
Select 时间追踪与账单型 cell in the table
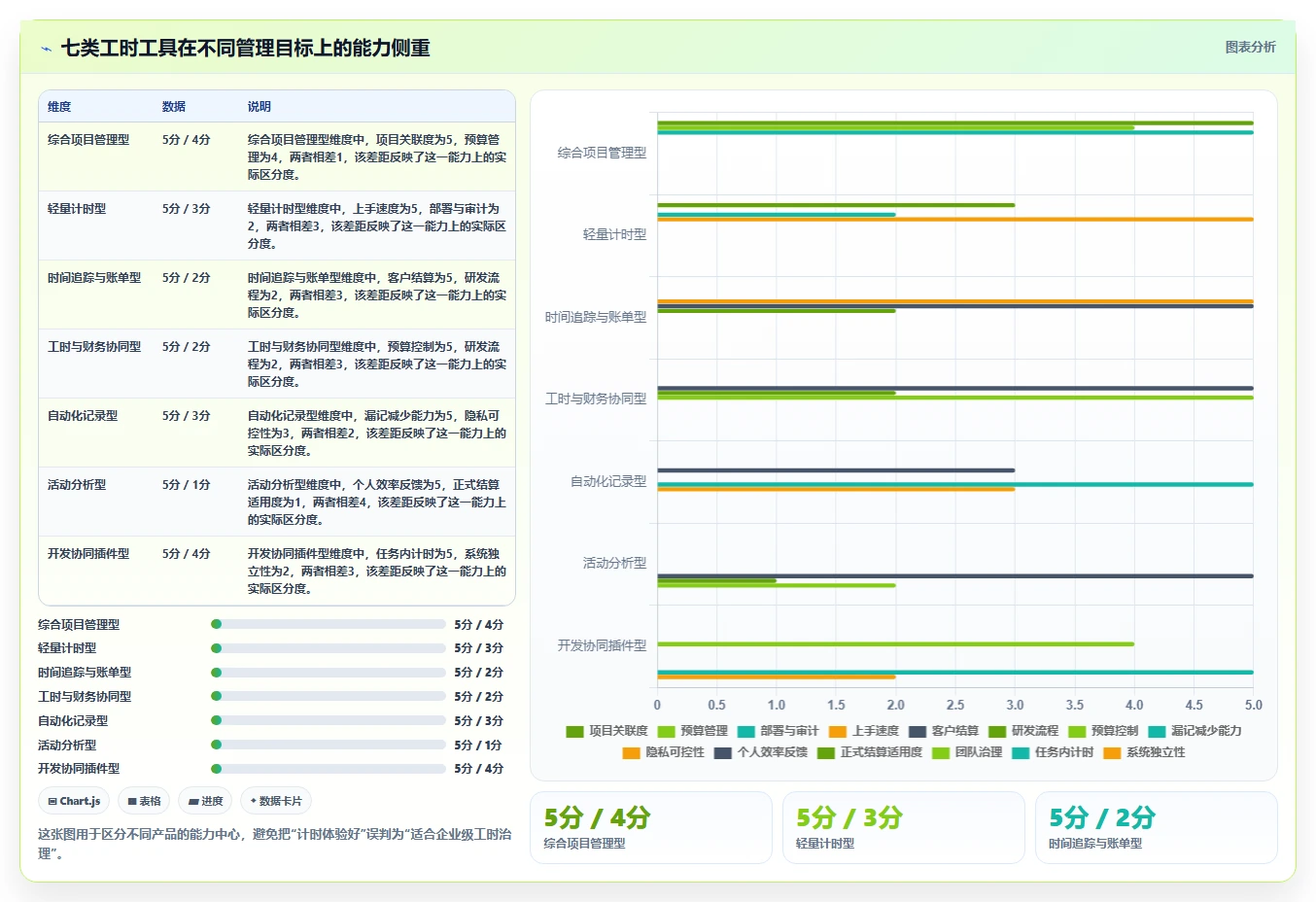(94, 278)
